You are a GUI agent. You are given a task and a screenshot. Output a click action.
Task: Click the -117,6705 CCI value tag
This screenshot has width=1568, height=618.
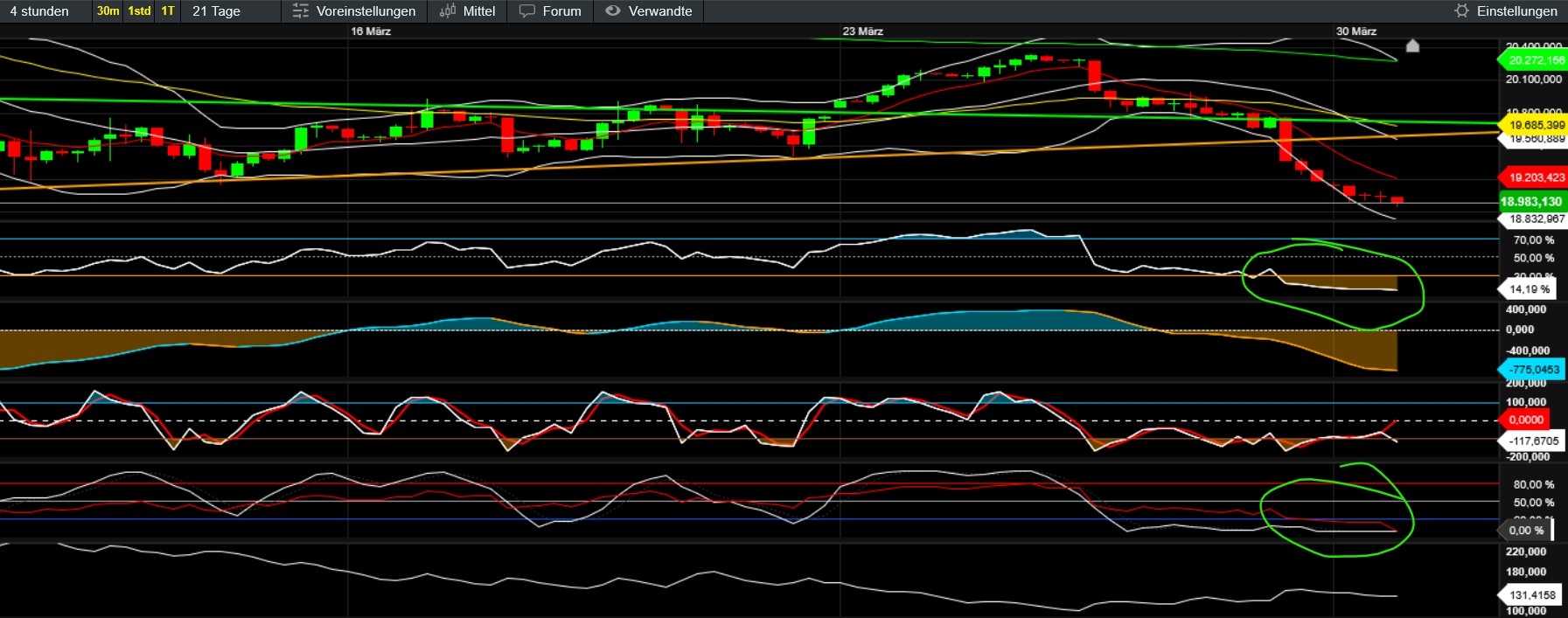1532,441
